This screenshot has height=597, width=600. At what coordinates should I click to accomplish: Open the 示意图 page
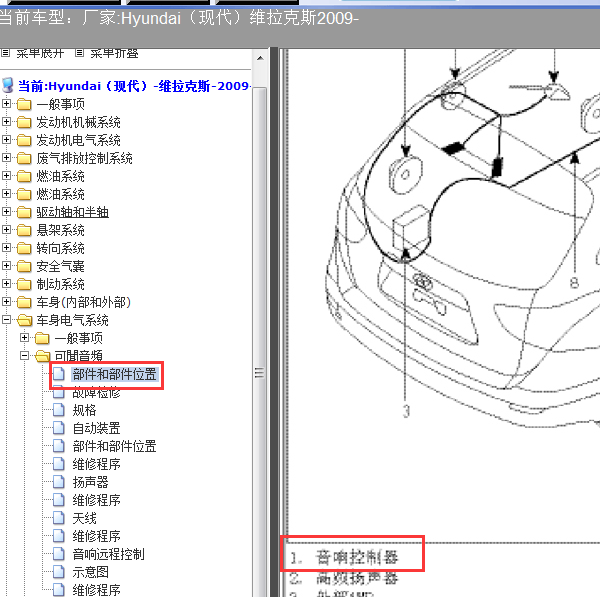[90, 572]
